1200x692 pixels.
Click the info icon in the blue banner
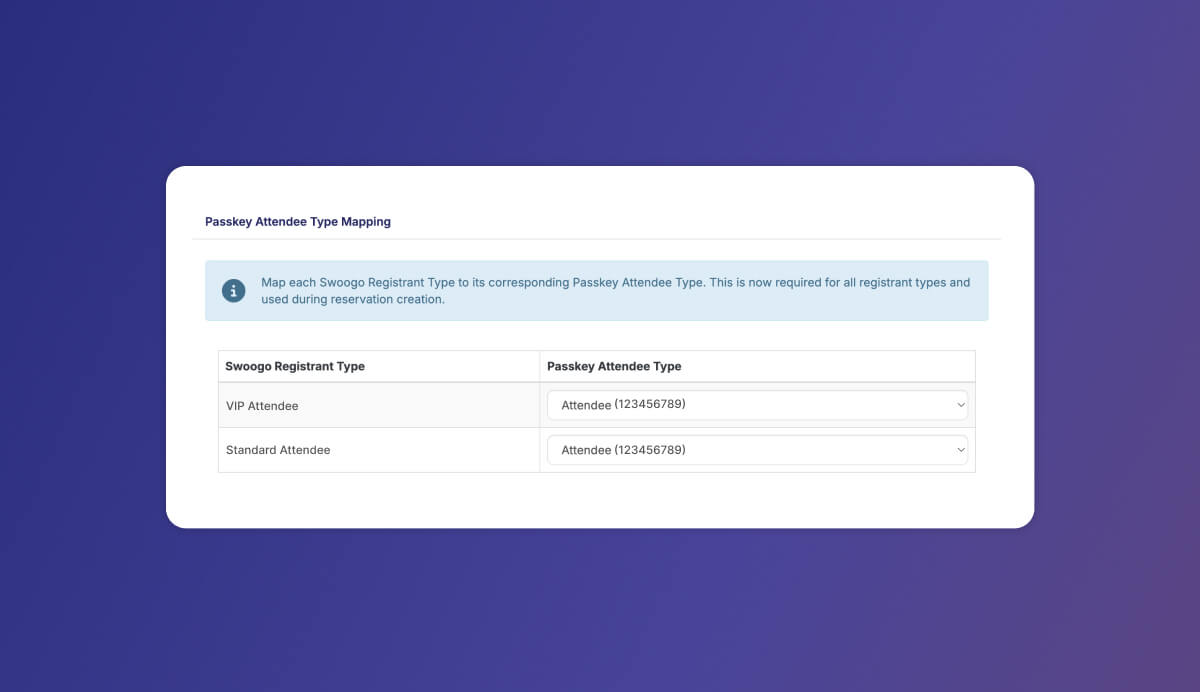233,291
